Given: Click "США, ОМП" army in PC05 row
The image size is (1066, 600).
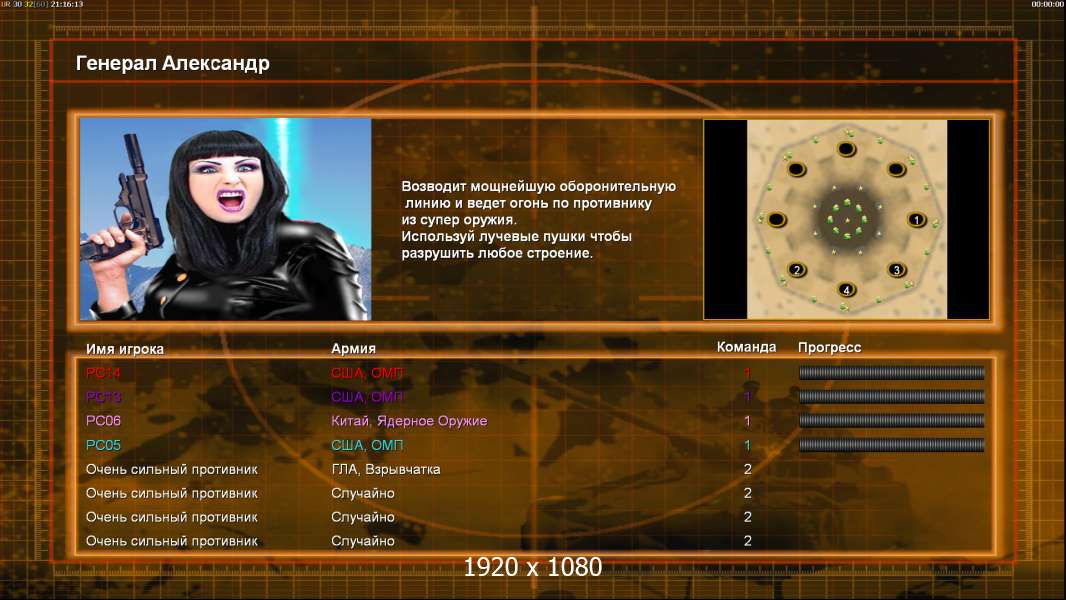Looking at the screenshot, I should (x=367, y=445).
